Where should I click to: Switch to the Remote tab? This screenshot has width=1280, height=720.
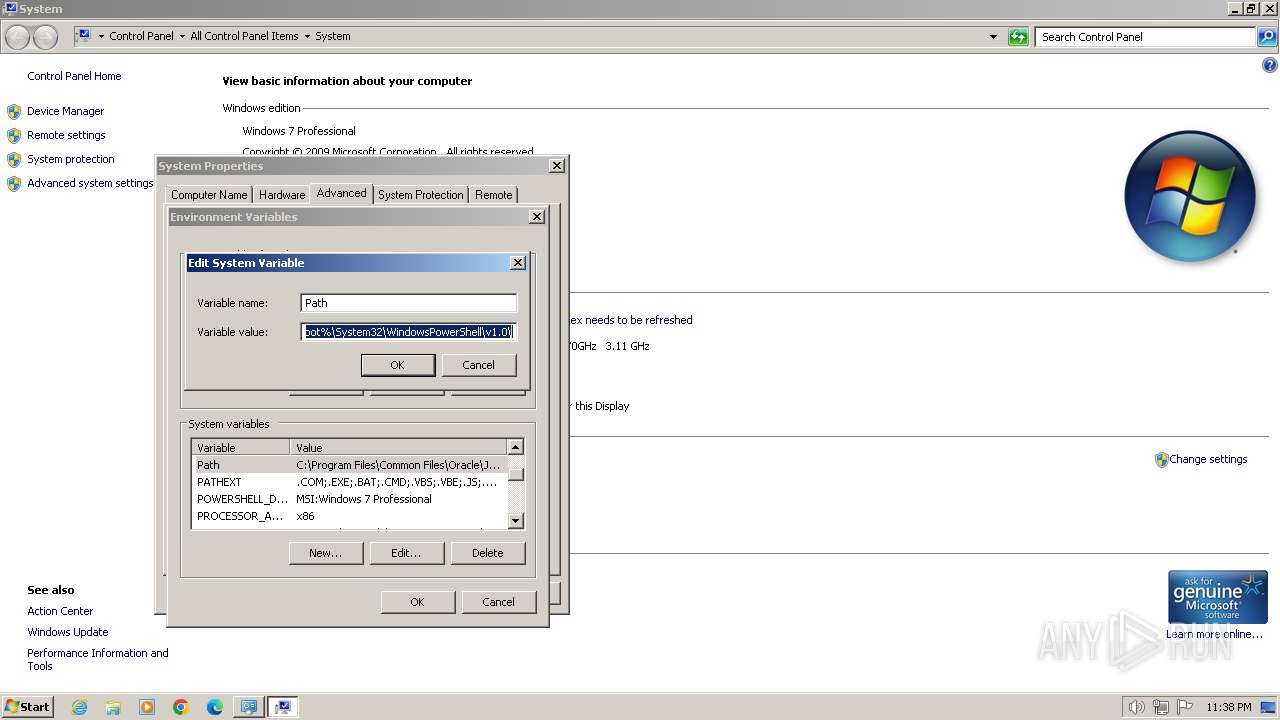(493, 195)
